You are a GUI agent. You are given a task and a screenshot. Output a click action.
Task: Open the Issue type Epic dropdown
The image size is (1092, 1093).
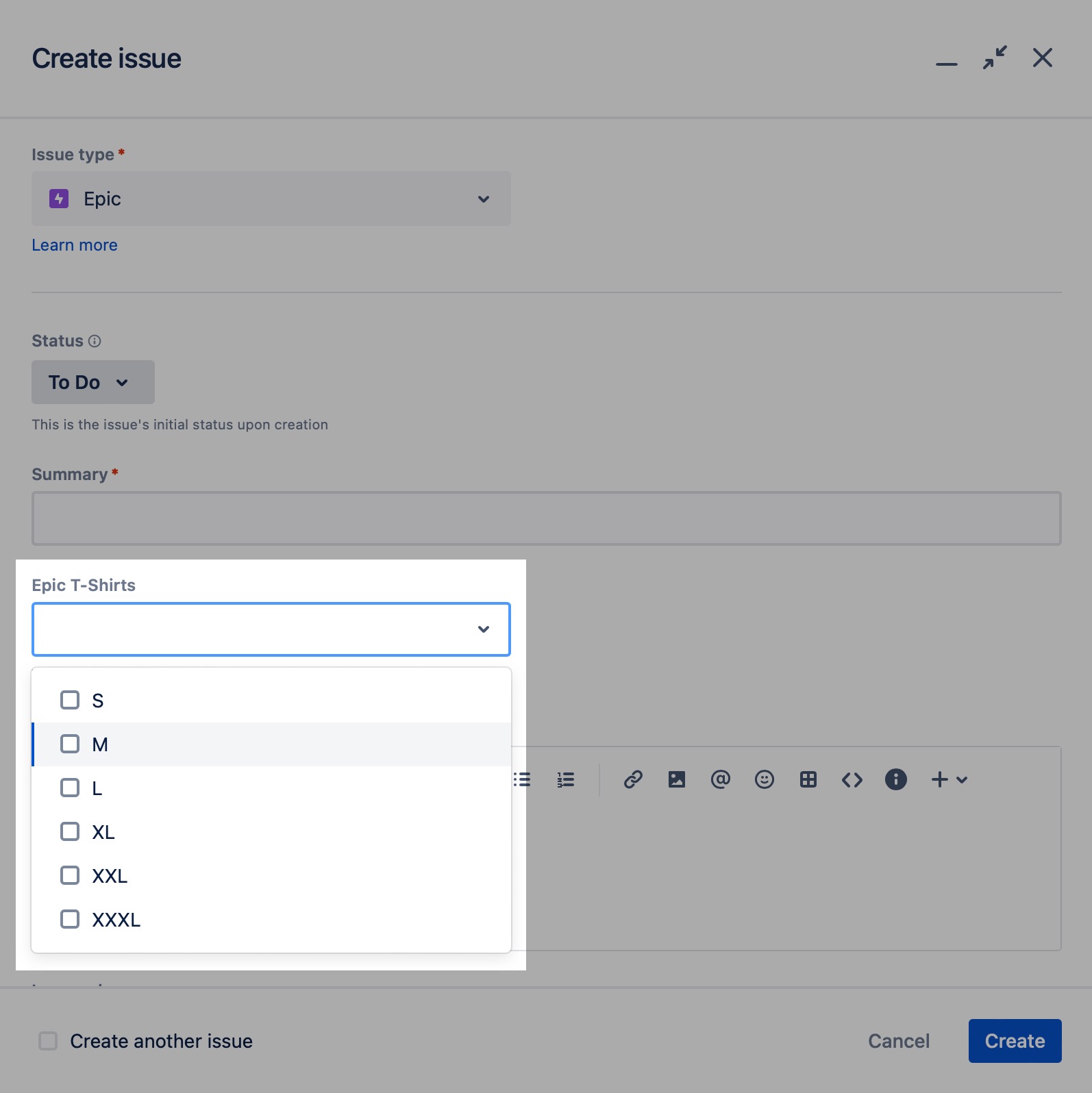271,199
